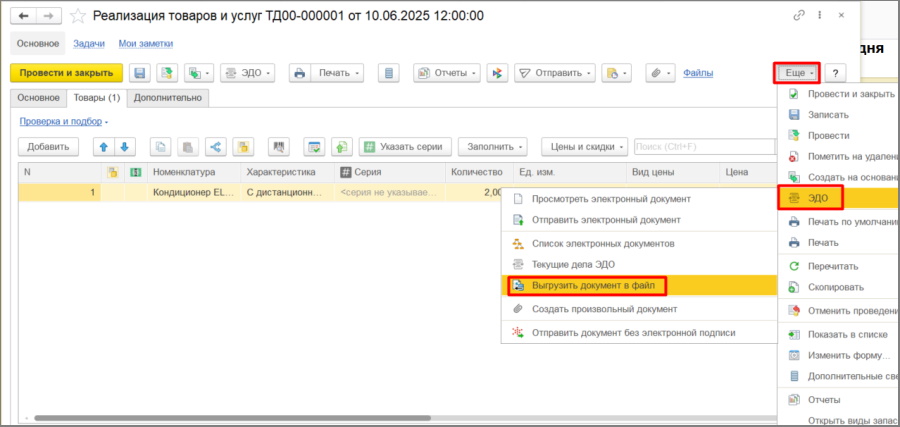The height and width of the screenshot is (427, 900).
Task: Switch to the Товары (1) tab
Action: (97, 98)
